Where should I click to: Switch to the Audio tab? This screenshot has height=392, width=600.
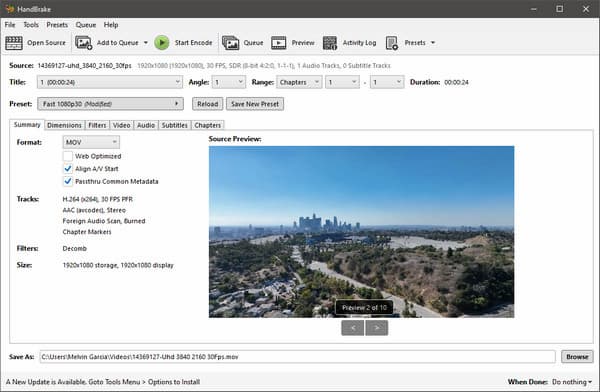tap(146, 125)
